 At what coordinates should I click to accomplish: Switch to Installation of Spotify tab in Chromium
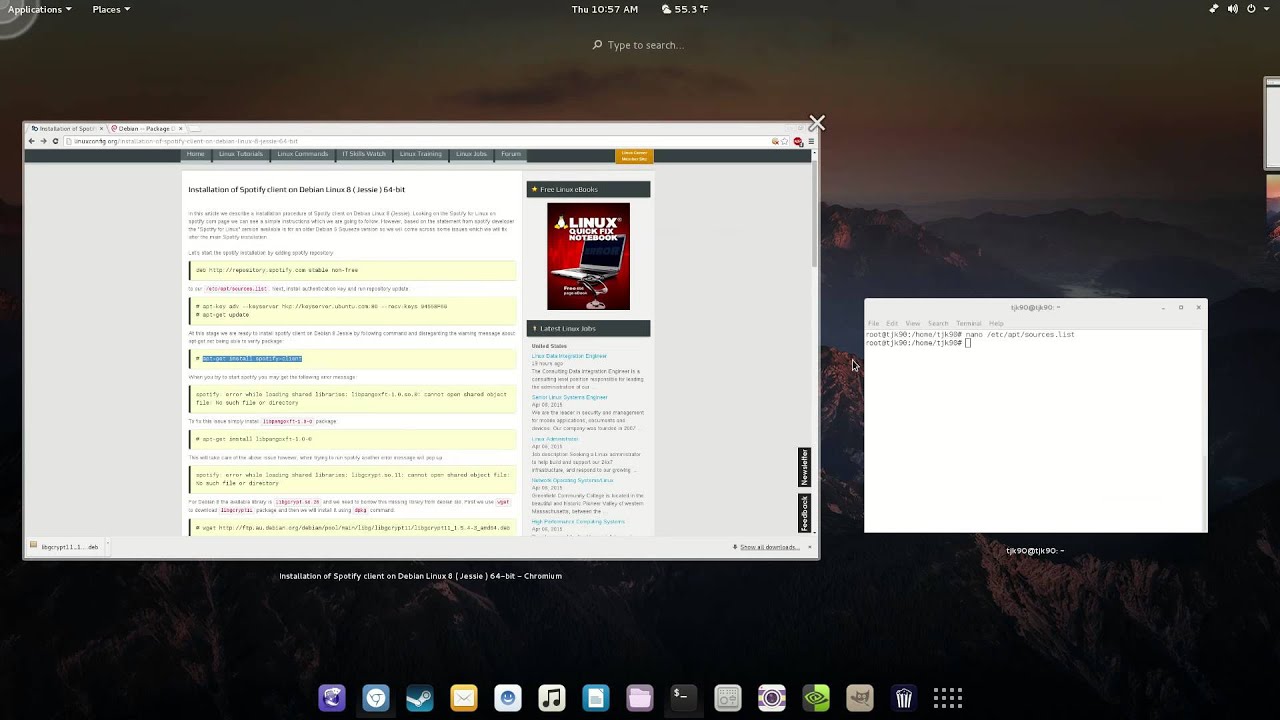[66, 128]
